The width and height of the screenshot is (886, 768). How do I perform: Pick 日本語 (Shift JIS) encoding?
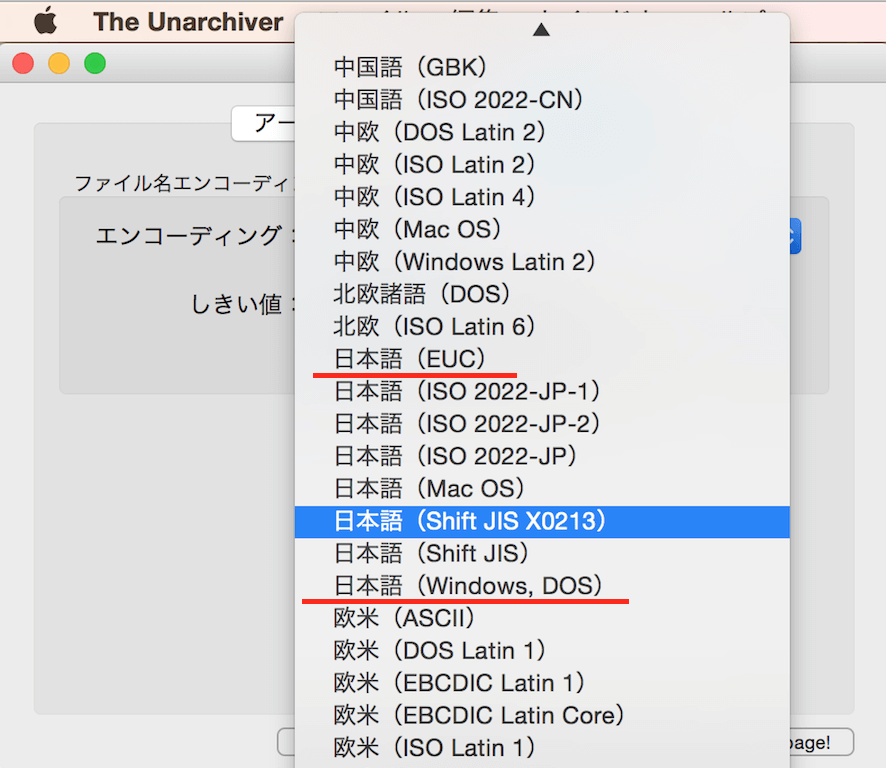pyautogui.click(x=542, y=553)
